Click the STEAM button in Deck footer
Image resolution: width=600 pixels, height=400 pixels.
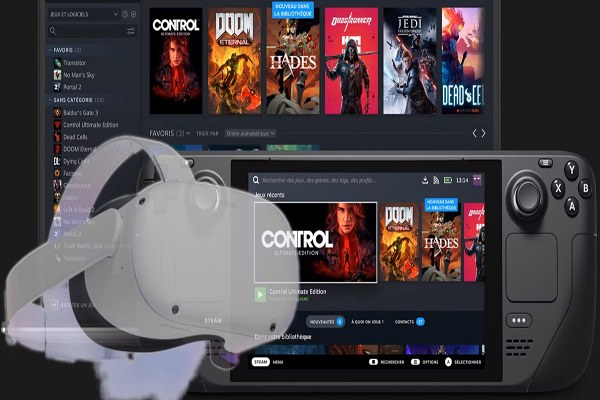261,362
